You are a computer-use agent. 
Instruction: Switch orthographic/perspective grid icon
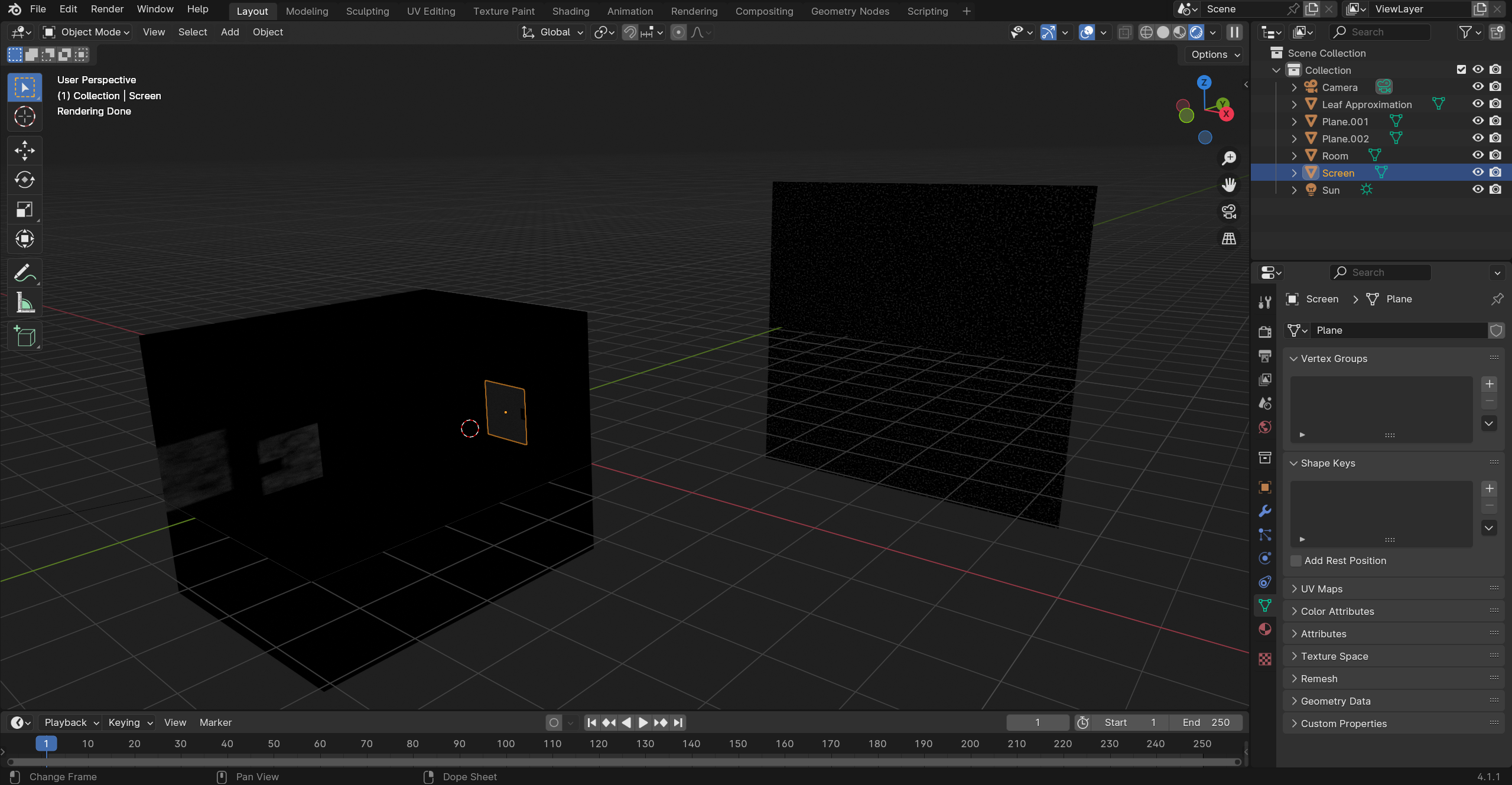1229,239
